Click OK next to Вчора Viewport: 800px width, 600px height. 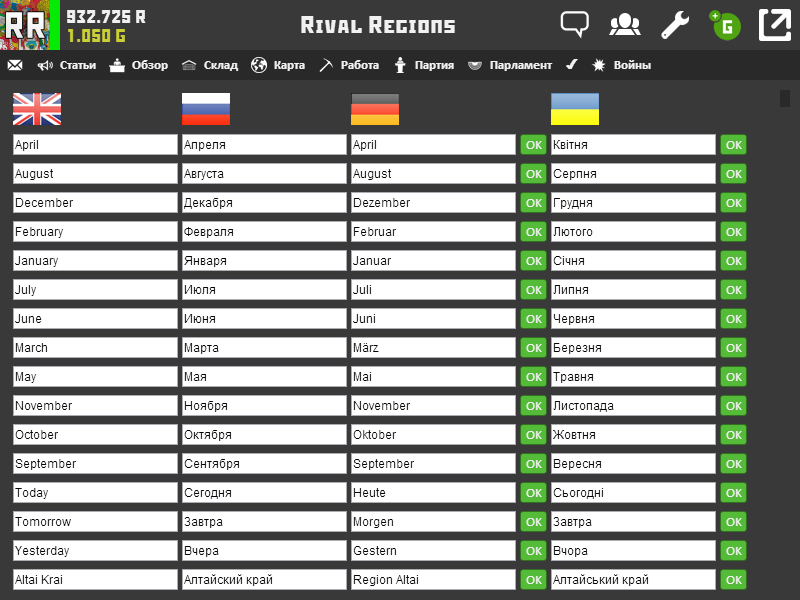click(x=734, y=551)
